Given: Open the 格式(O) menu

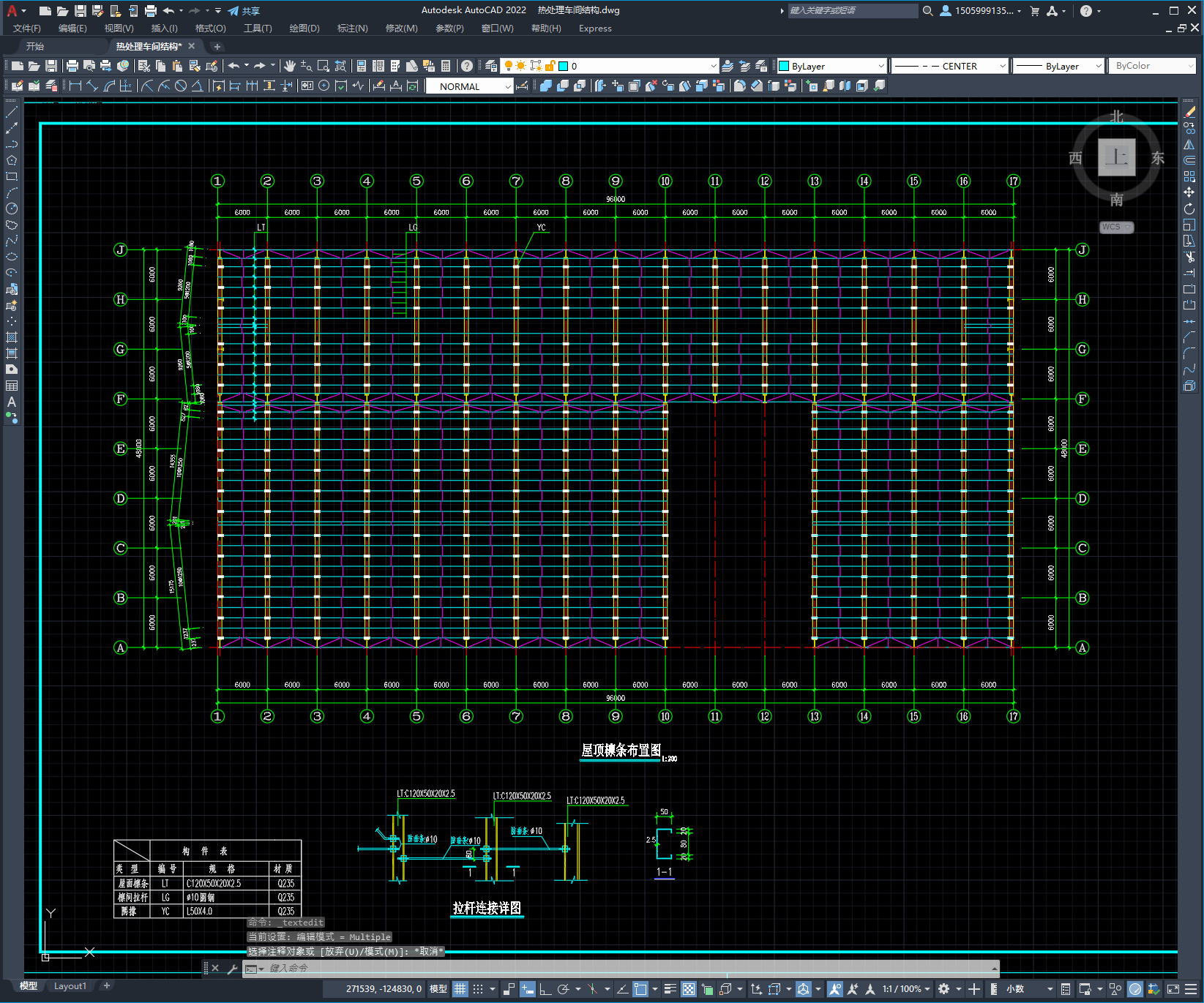Looking at the screenshot, I should click(x=211, y=29).
